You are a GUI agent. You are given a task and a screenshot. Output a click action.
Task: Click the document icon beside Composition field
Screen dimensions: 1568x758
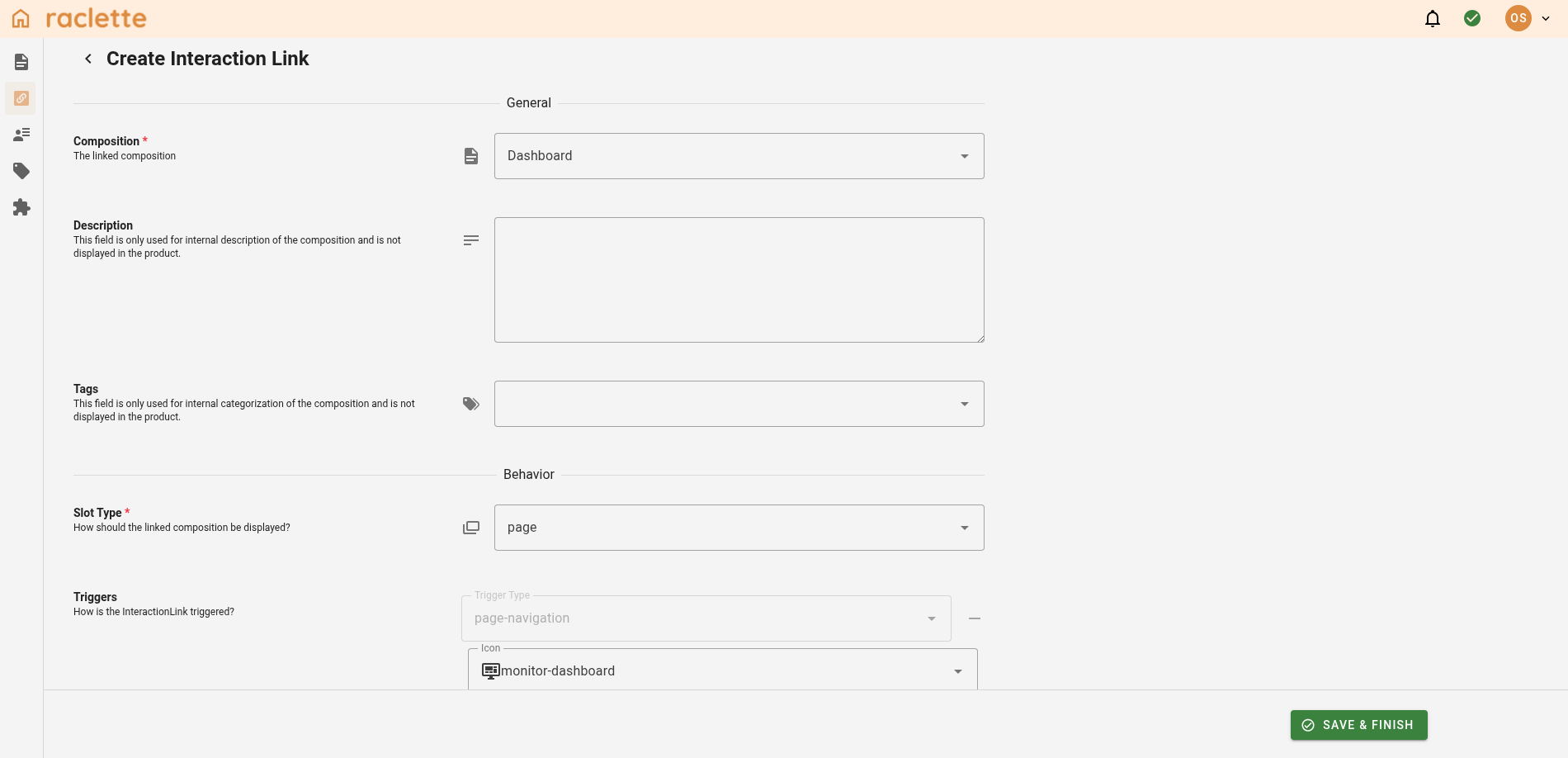pyautogui.click(x=470, y=155)
